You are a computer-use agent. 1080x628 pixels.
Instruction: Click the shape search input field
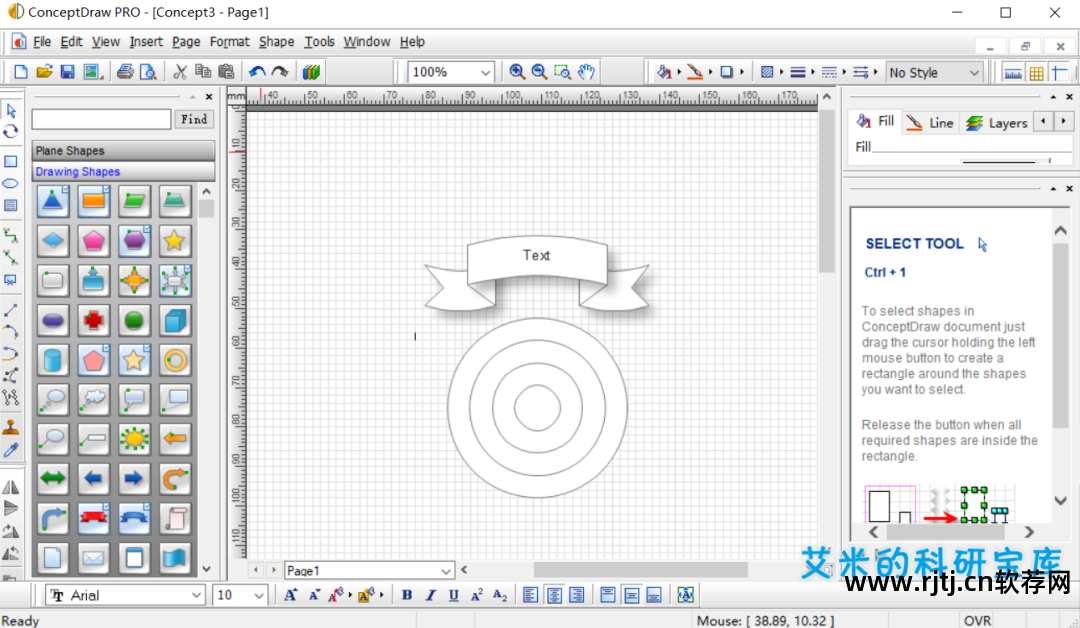101,119
